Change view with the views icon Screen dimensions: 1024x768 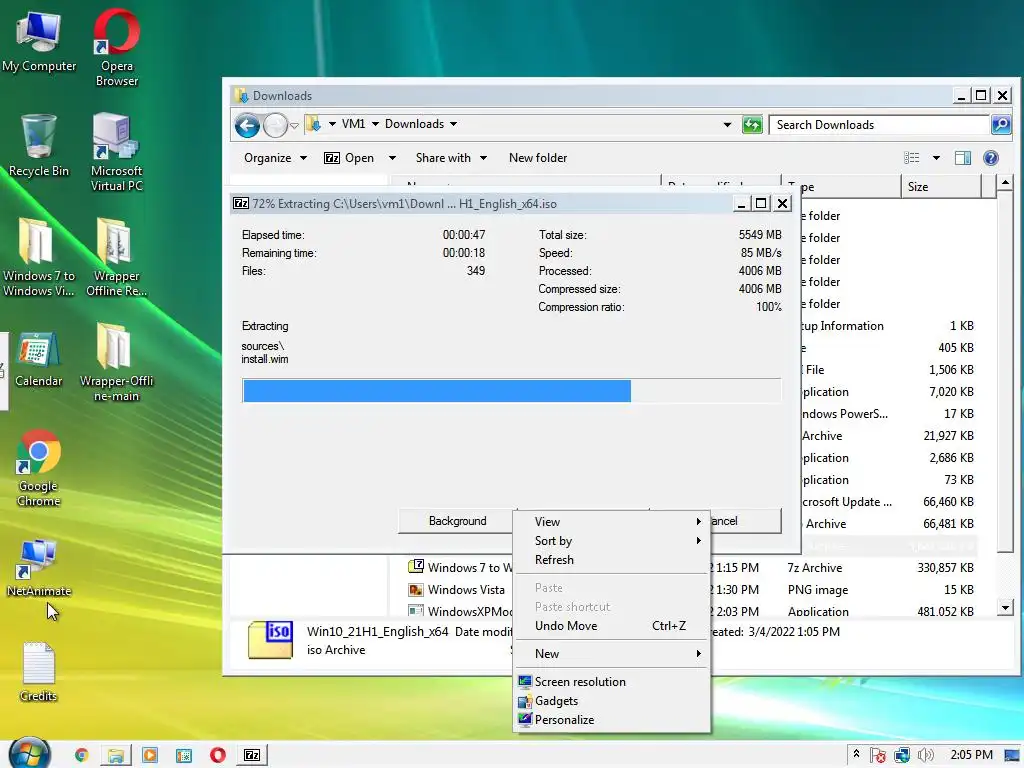(912, 157)
